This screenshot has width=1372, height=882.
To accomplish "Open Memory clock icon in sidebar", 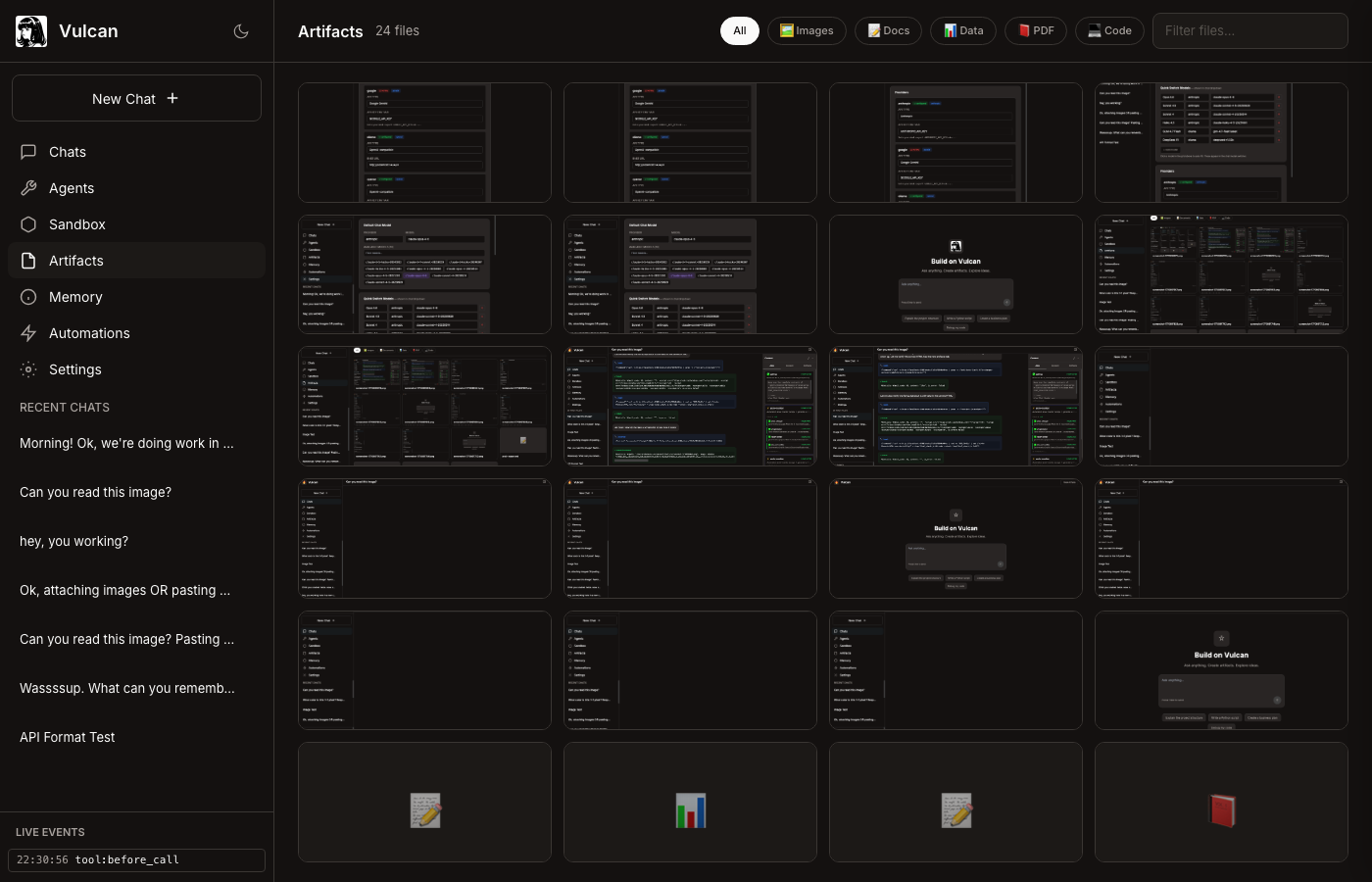I will click(28, 297).
